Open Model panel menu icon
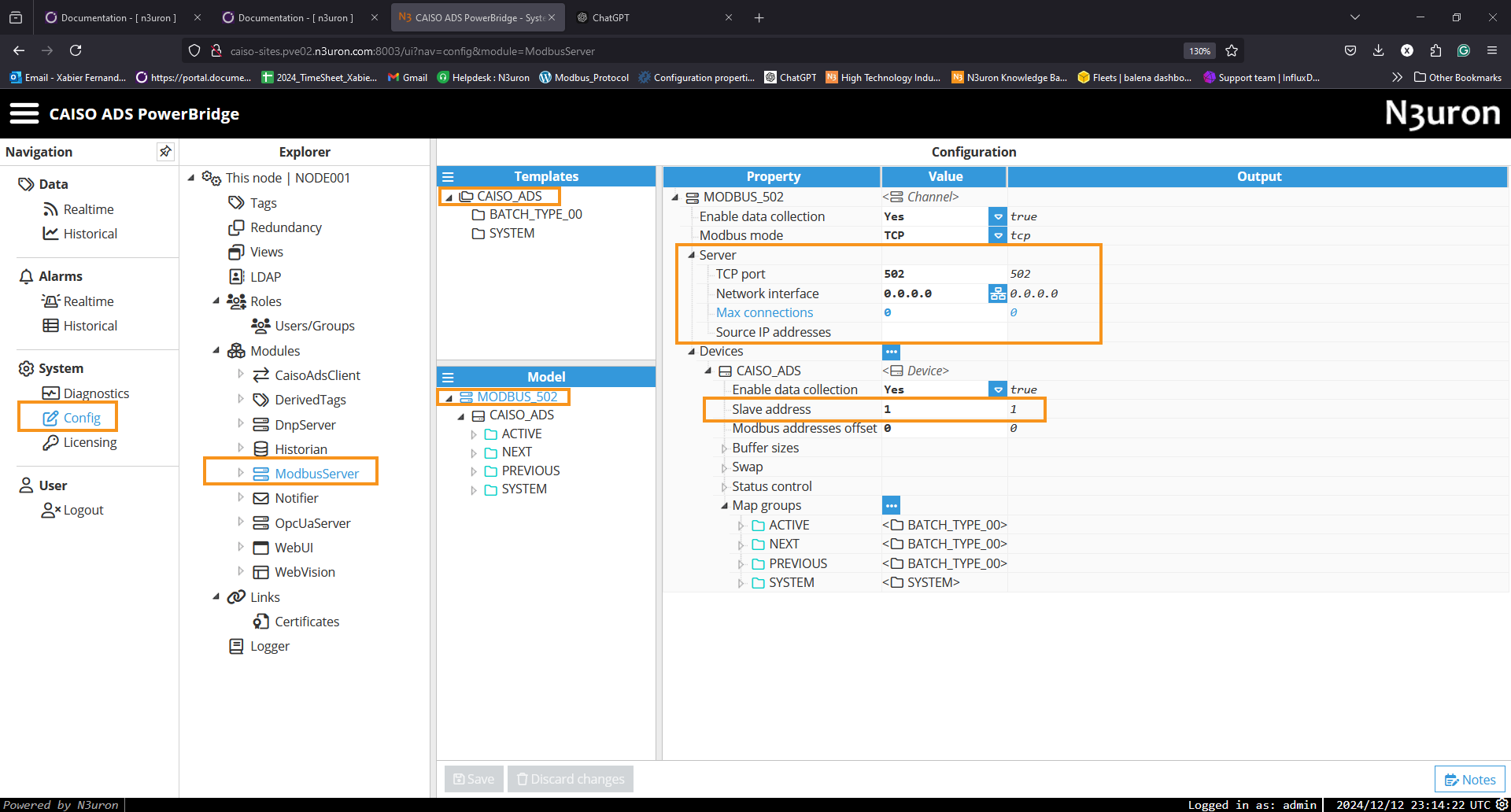The width and height of the screenshot is (1511, 812). click(448, 377)
